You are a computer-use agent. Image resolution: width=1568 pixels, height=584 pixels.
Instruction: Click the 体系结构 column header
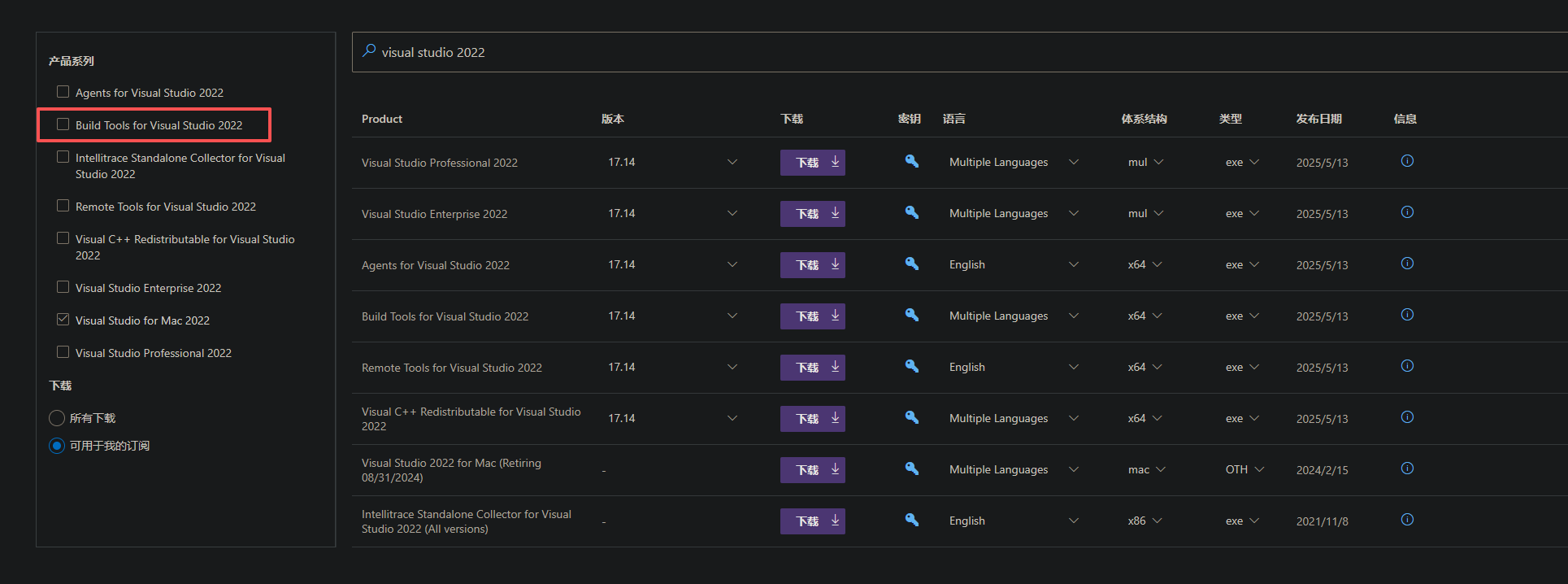pos(1145,119)
